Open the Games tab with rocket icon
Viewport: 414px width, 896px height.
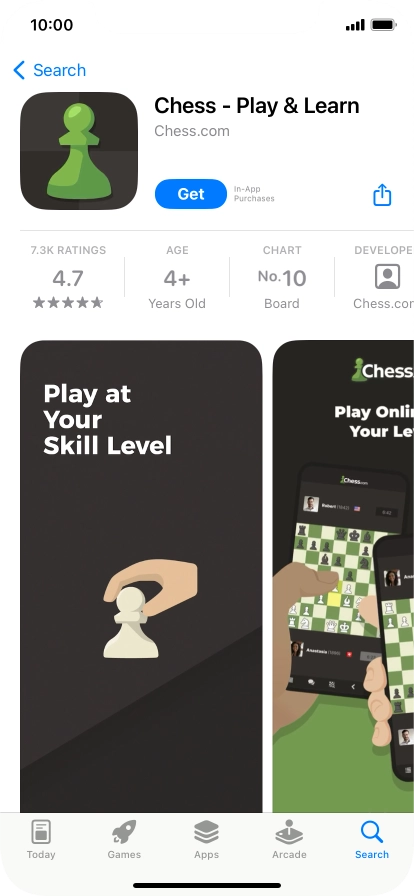pyautogui.click(x=124, y=840)
